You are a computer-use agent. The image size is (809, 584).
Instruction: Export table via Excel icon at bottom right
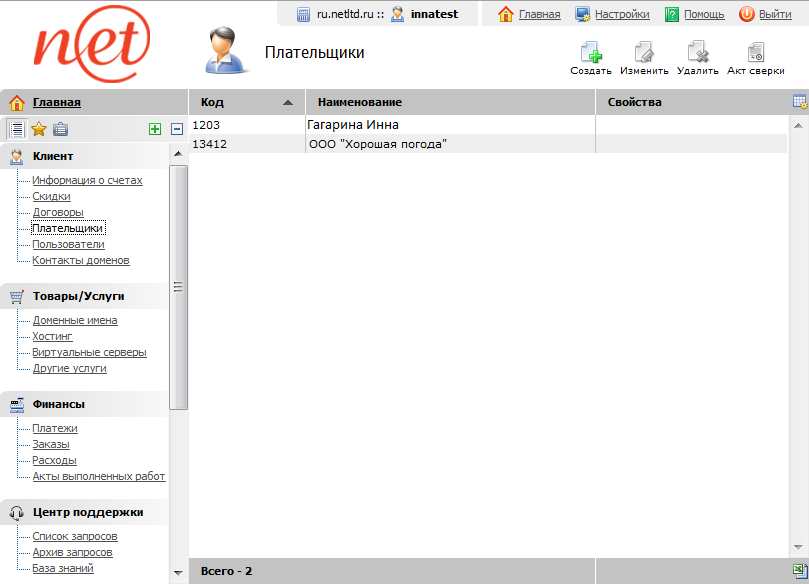(799, 571)
